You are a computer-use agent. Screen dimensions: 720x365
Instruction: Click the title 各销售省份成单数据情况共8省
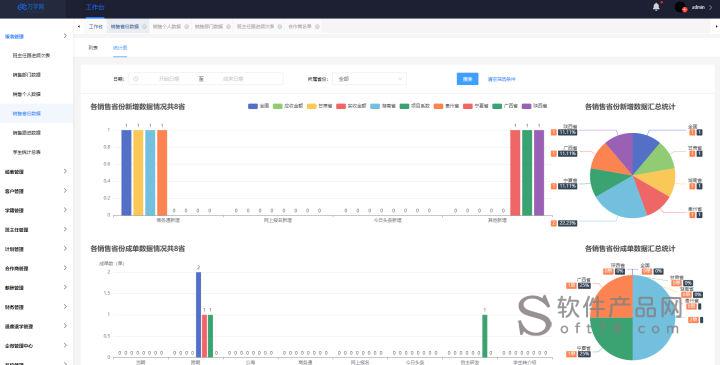[x=137, y=248]
